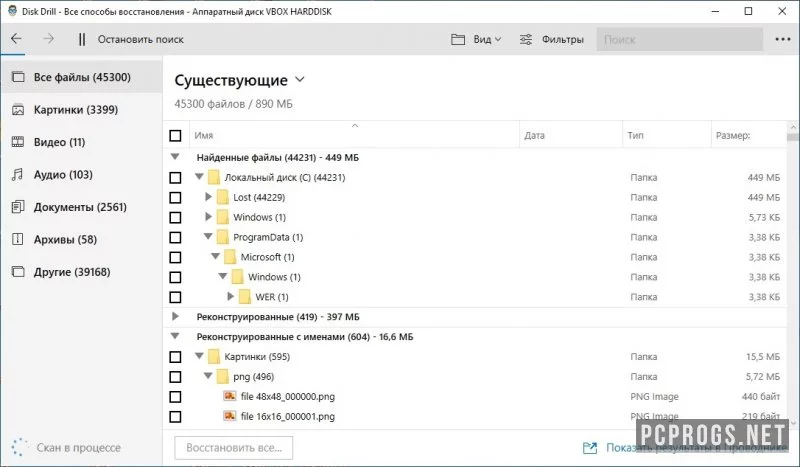
Task: Click the Поиск search field
Action: click(x=680, y=39)
